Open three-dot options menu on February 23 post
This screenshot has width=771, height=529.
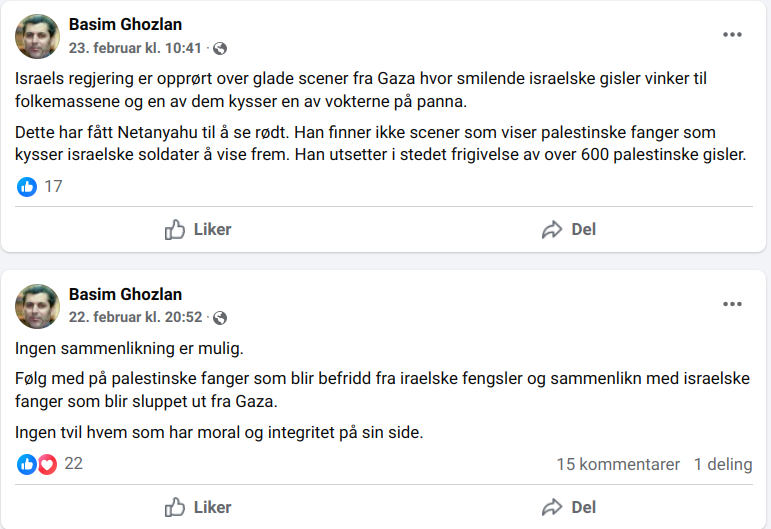pyautogui.click(x=732, y=35)
